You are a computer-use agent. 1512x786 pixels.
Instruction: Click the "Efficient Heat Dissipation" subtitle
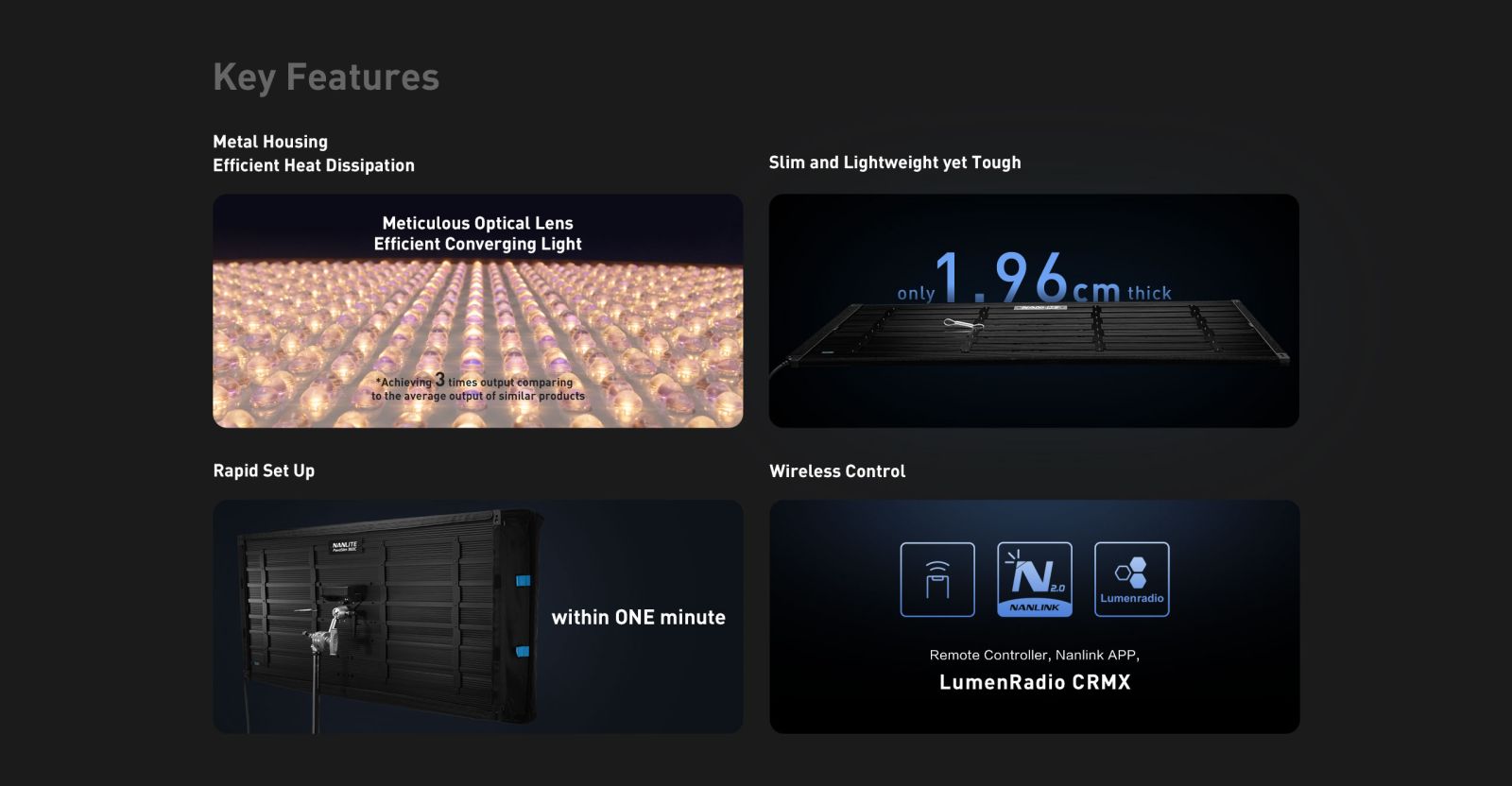[x=314, y=165]
